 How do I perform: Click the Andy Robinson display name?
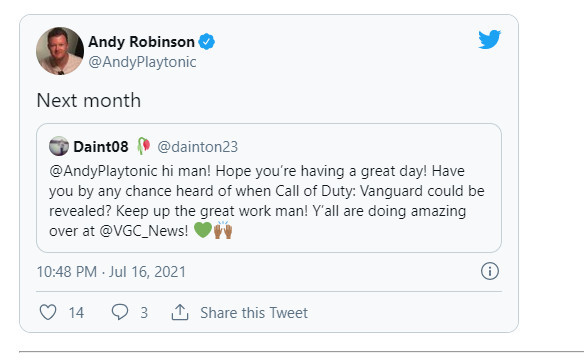coord(142,42)
